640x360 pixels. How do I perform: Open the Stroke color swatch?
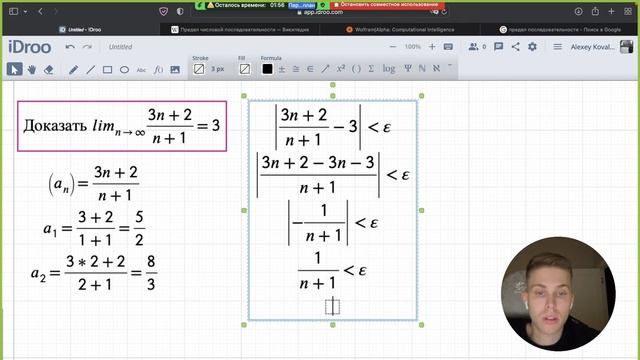199,69
